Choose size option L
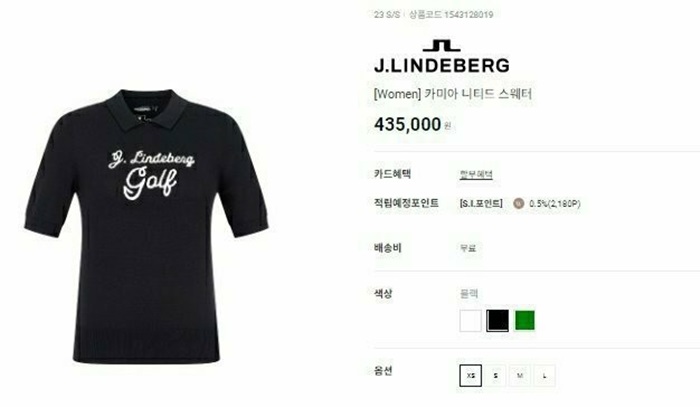The image size is (700, 407). click(545, 376)
